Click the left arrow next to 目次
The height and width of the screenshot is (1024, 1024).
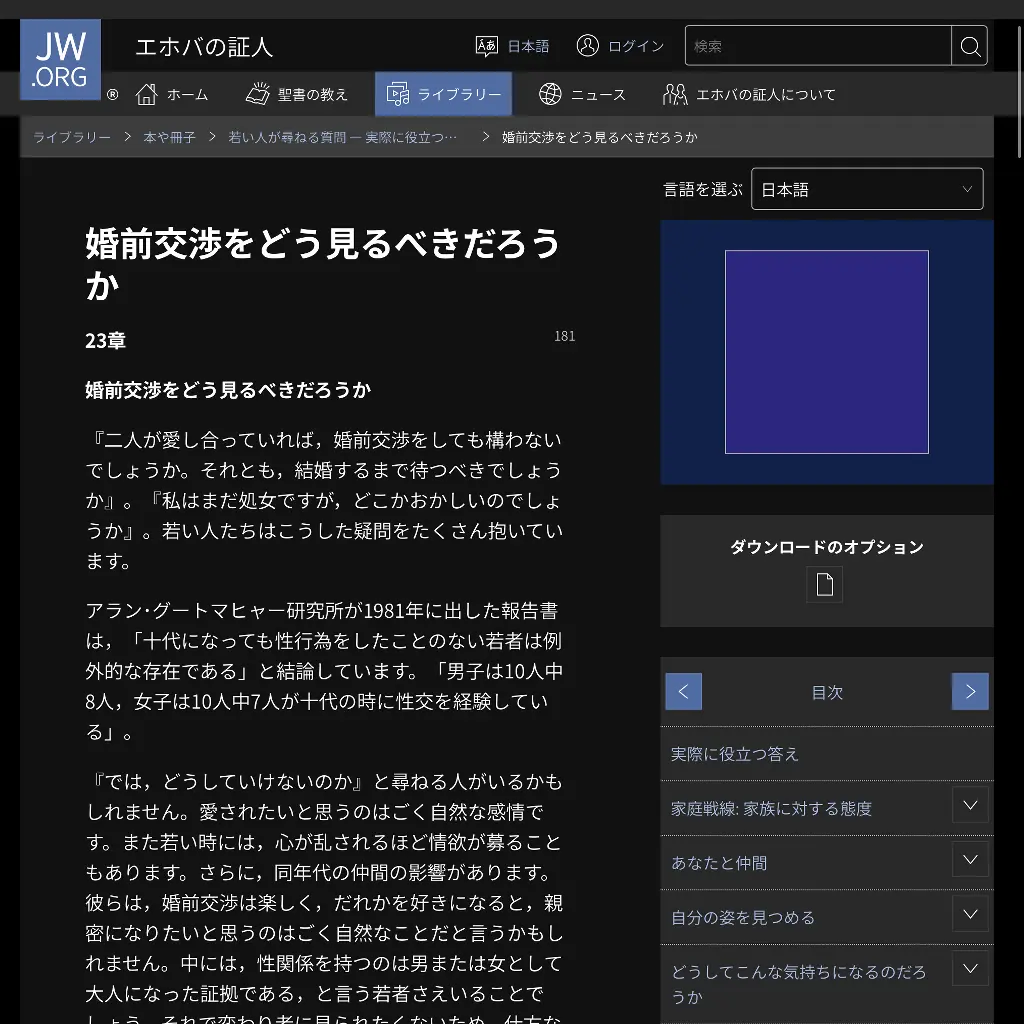[683, 691]
